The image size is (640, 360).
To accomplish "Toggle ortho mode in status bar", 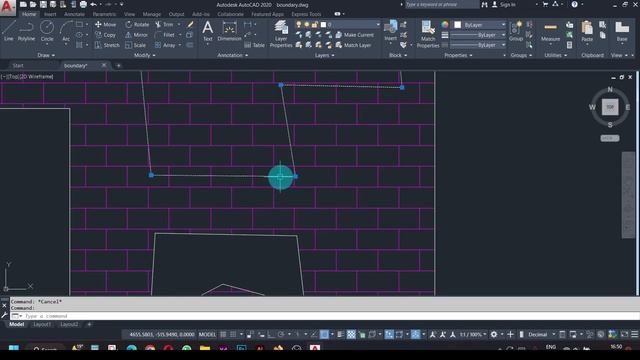I will click(x=271, y=335).
